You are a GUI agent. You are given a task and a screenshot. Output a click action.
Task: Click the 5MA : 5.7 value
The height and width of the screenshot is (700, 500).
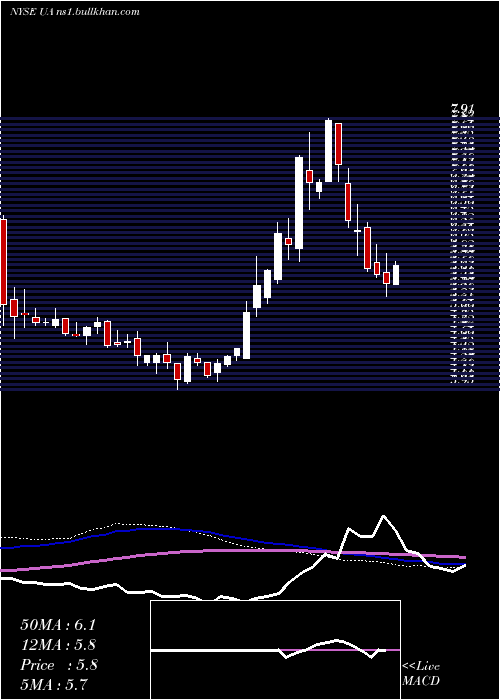pyautogui.click(x=54, y=684)
